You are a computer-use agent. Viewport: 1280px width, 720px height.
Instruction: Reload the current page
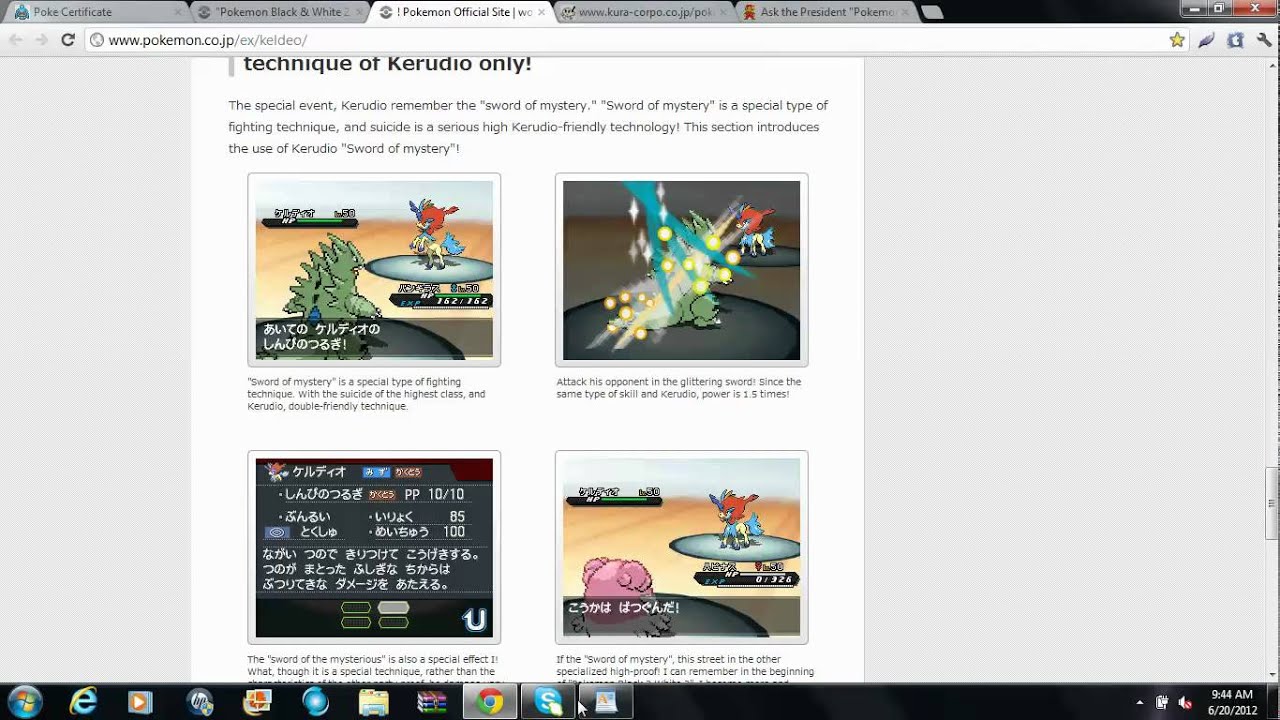[68, 40]
